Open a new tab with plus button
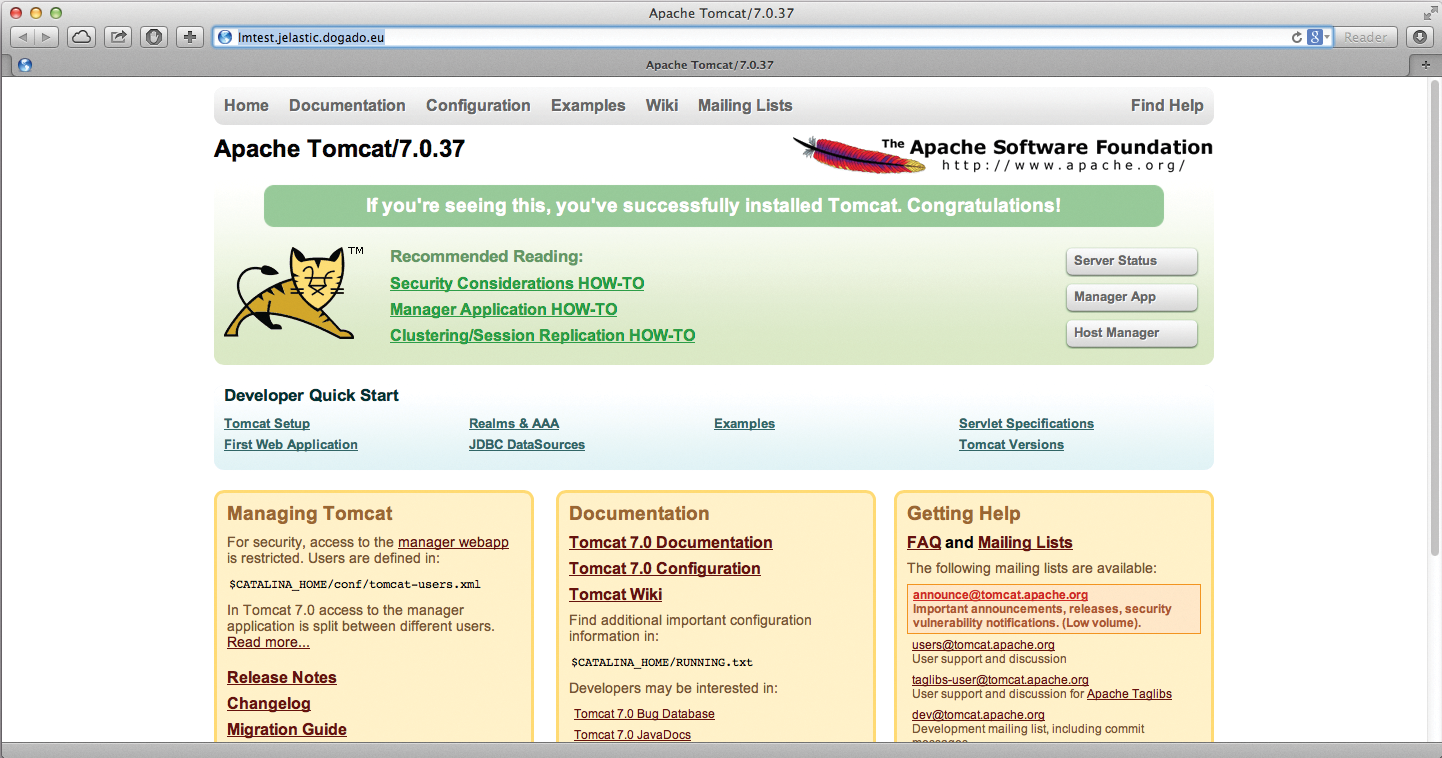This screenshot has width=1442, height=758. coord(1425,64)
